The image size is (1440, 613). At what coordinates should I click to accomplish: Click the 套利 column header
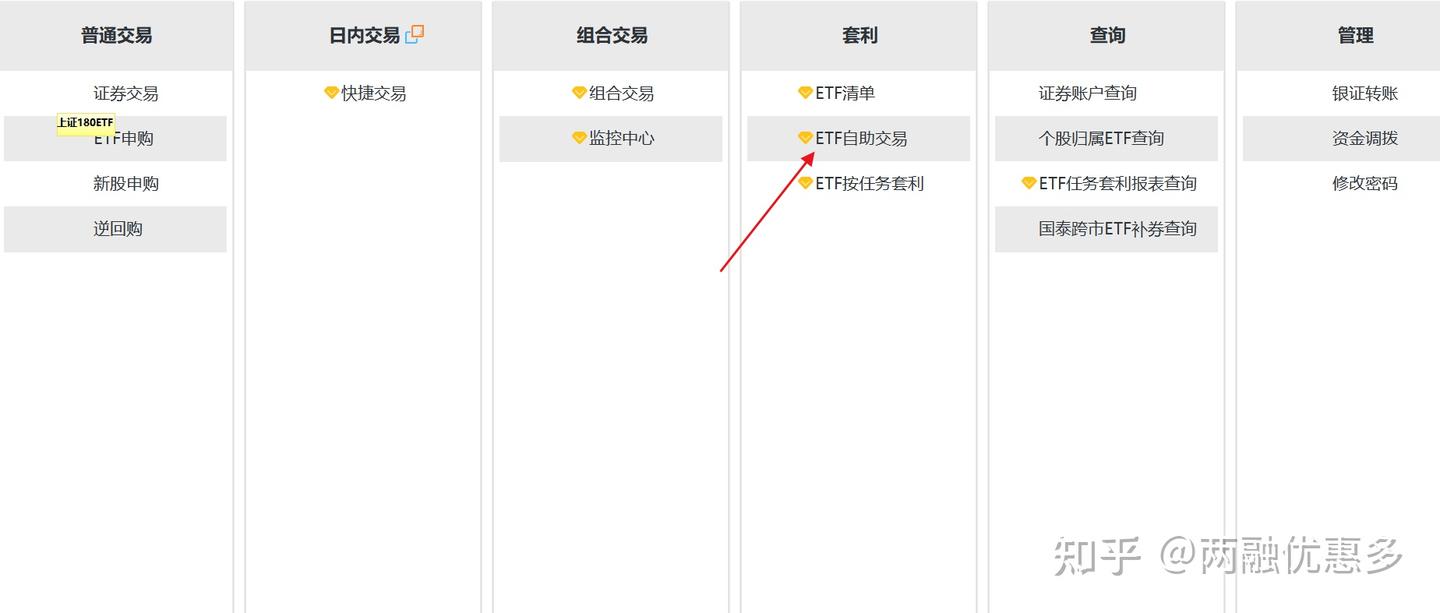click(x=859, y=36)
